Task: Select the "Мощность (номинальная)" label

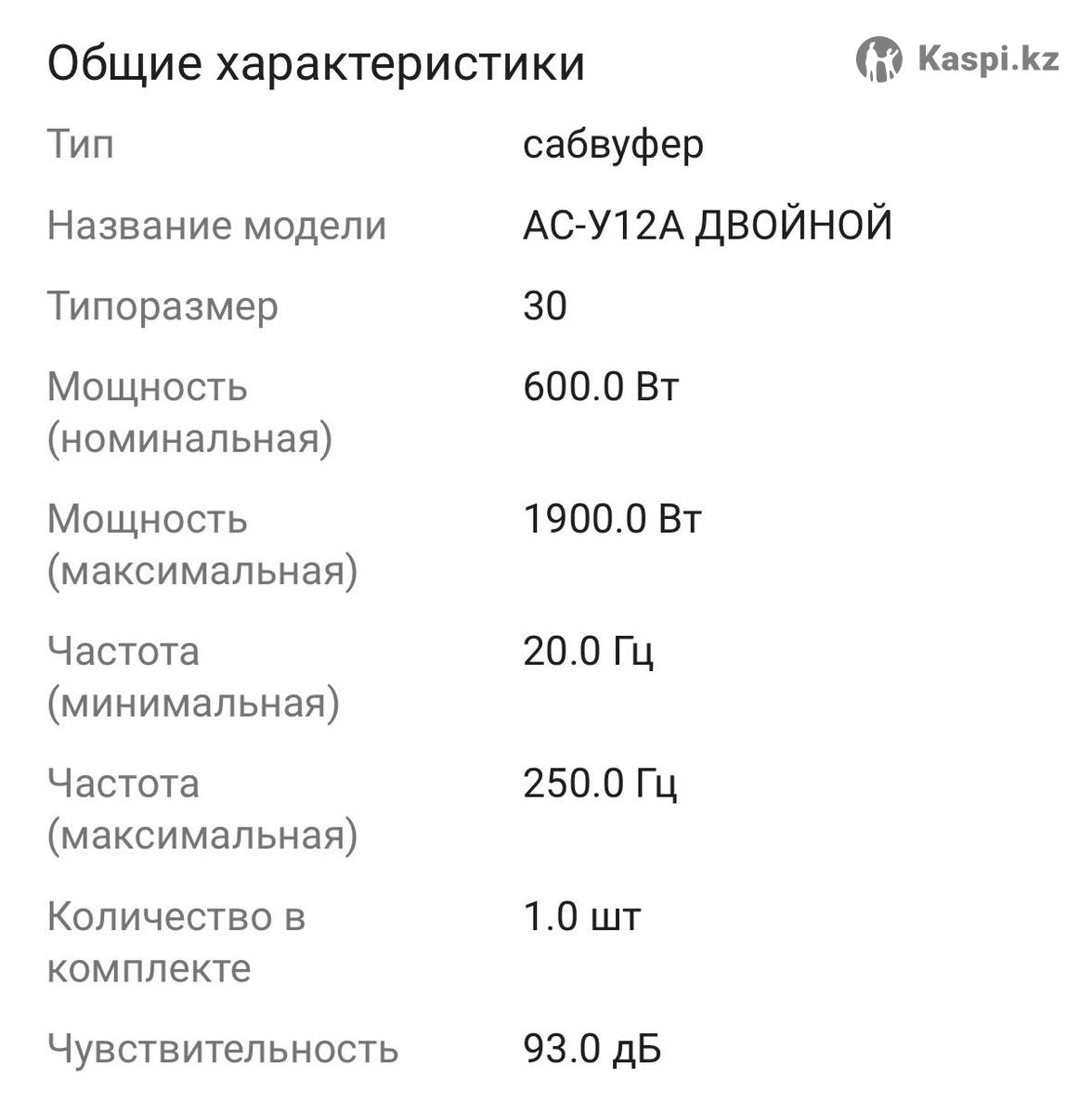Action: (x=189, y=411)
